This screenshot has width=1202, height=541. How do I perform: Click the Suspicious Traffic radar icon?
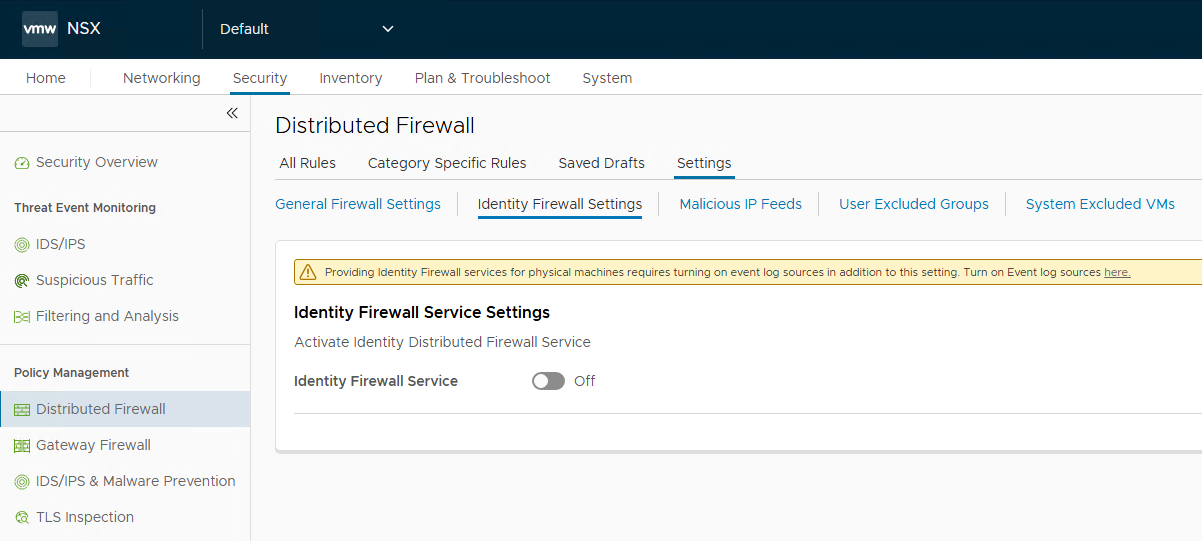22,281
